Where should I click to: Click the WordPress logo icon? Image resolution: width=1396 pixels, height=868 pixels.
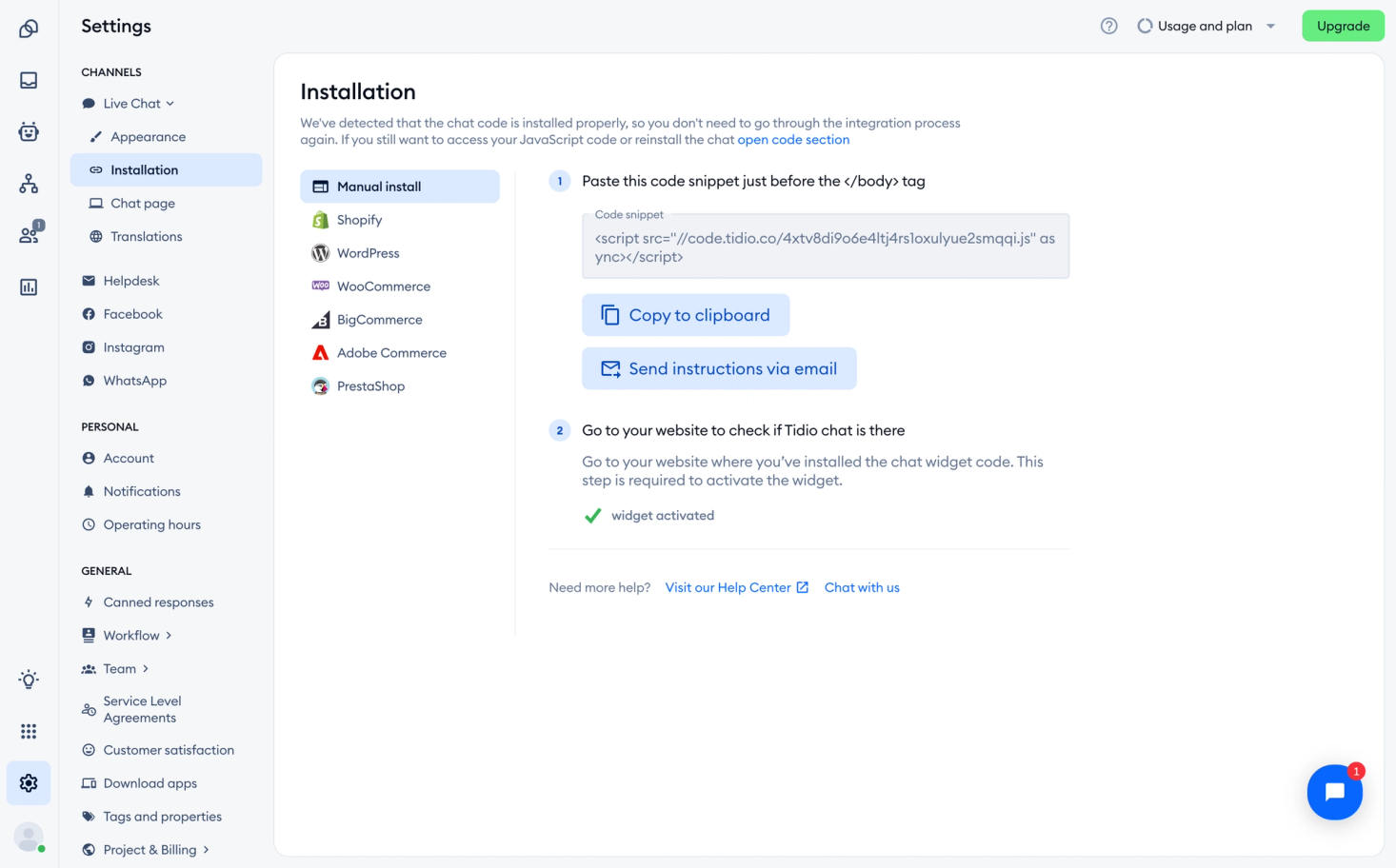pos(321,253)
